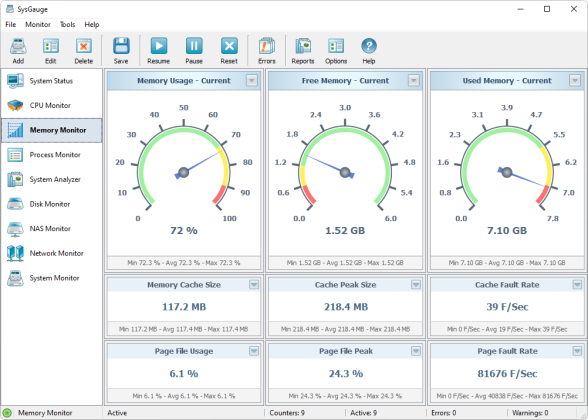Click the Edit toolbar icon
Image resolution: width=588 pixels, height=420 pixels.
(x=51, y=46)
